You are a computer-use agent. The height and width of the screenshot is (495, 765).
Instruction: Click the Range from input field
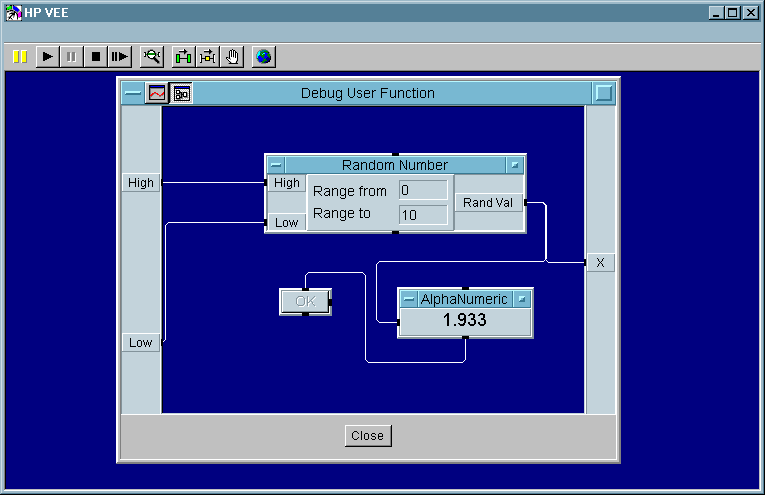pyautogui.click(x=422, y=190)
